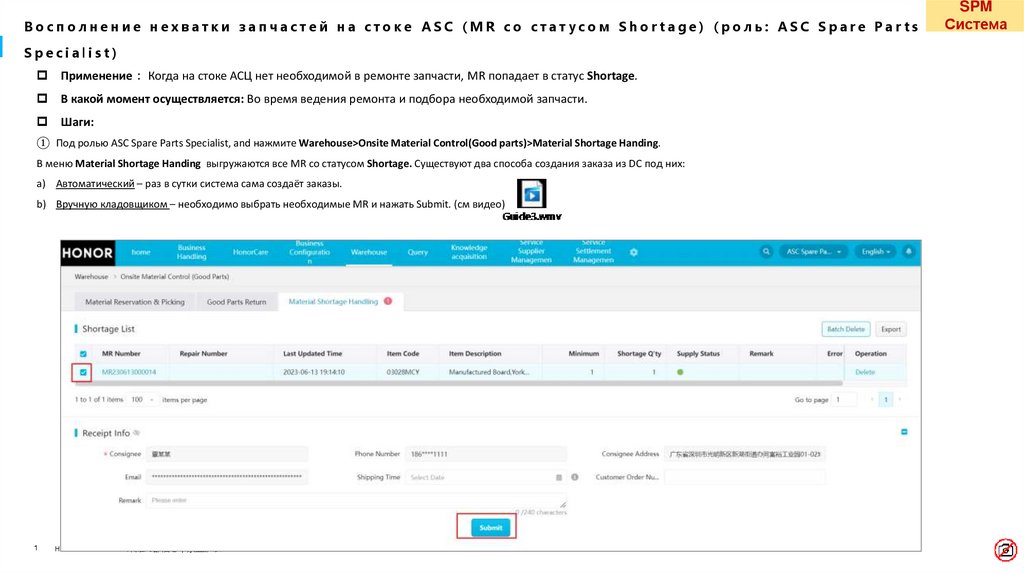Open the HonorCare menu
Viewport: 1024px width, 574px height.
click(250, 252)
